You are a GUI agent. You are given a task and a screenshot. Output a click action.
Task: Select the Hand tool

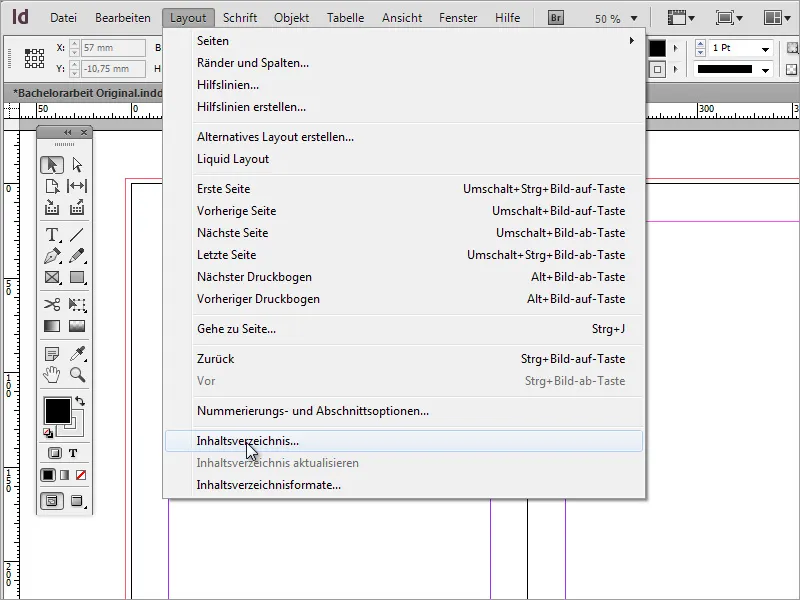(52, 375)
